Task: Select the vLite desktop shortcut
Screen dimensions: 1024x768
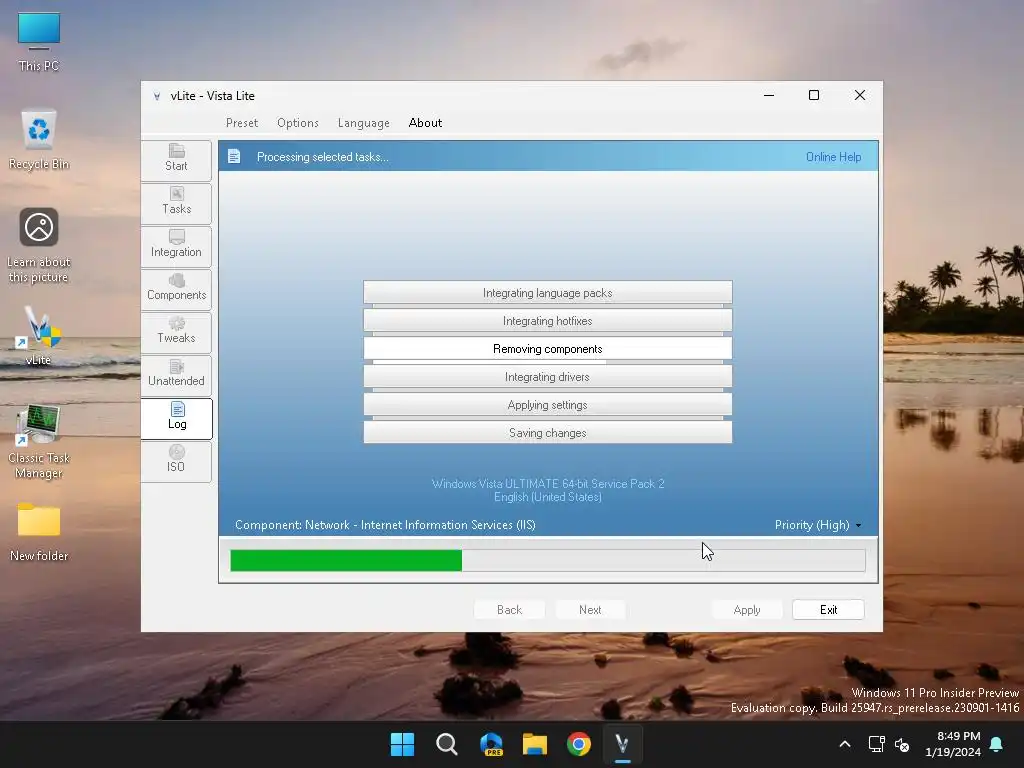Action: point(38,336)
